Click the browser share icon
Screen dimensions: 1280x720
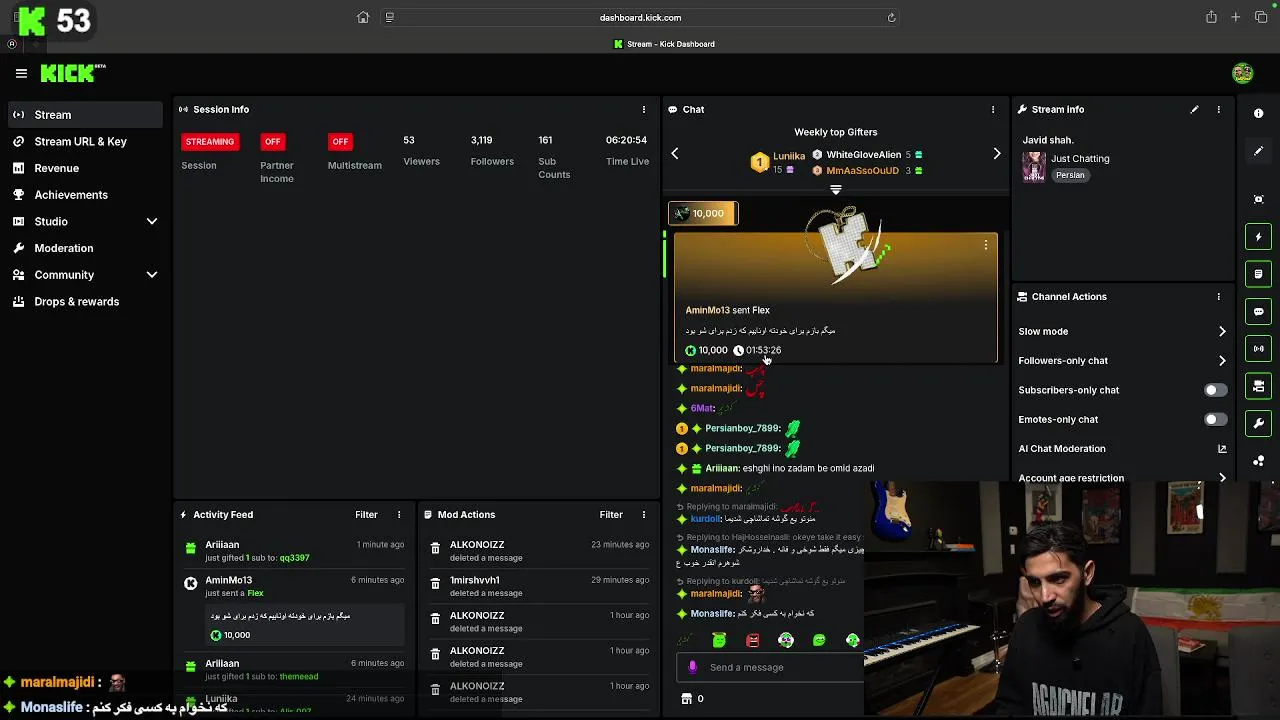1211,17
